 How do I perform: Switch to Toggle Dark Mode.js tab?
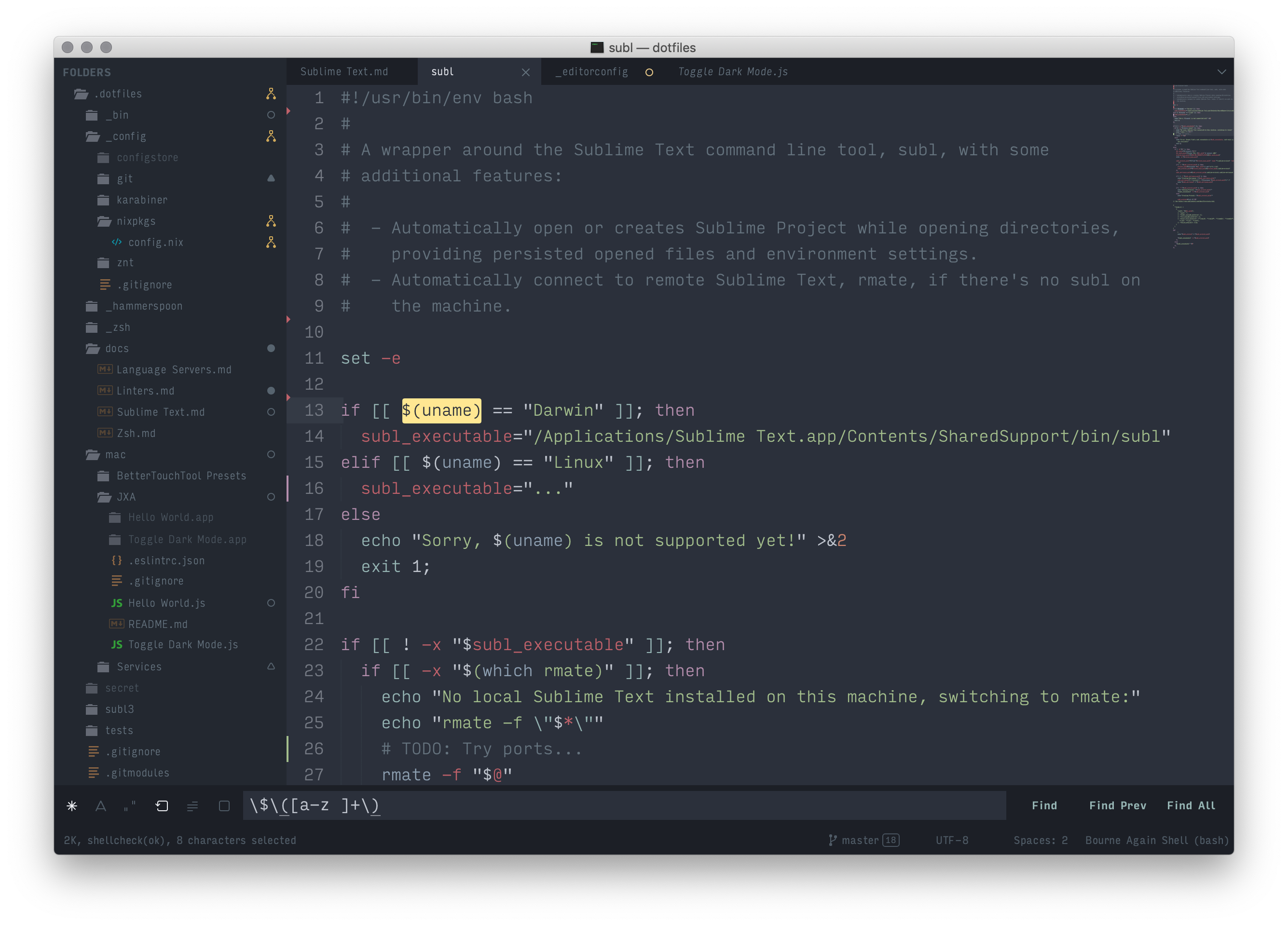coord(733,71)
